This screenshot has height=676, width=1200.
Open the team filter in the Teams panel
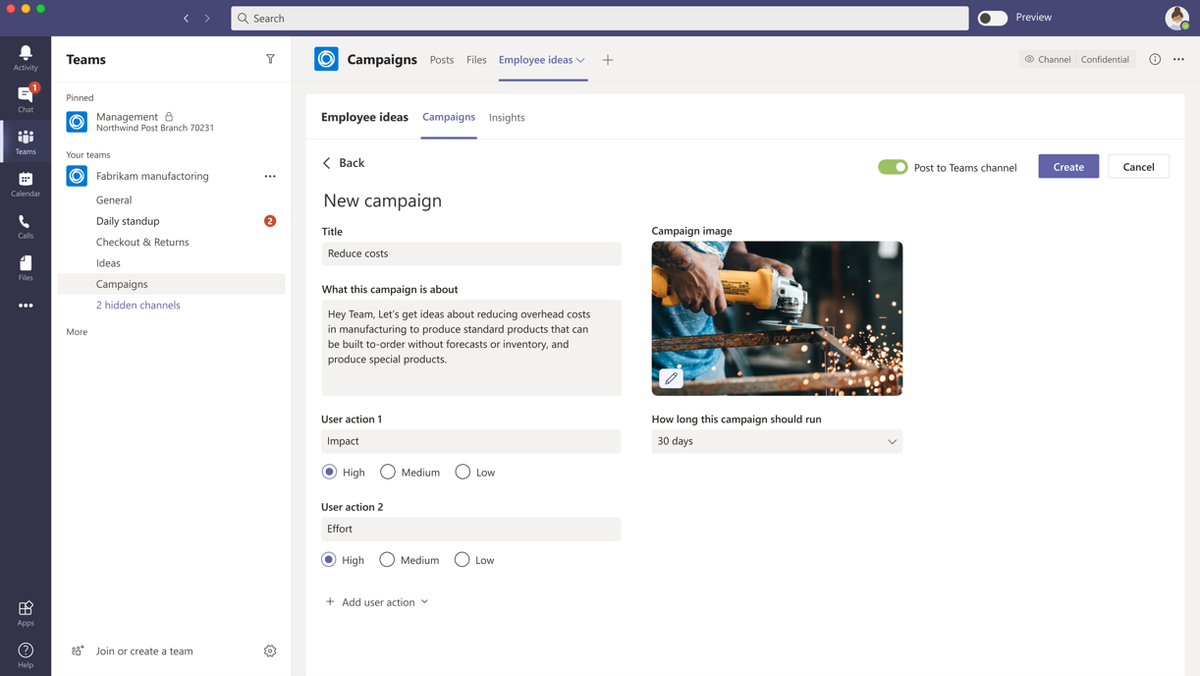[x=270, y=59]
